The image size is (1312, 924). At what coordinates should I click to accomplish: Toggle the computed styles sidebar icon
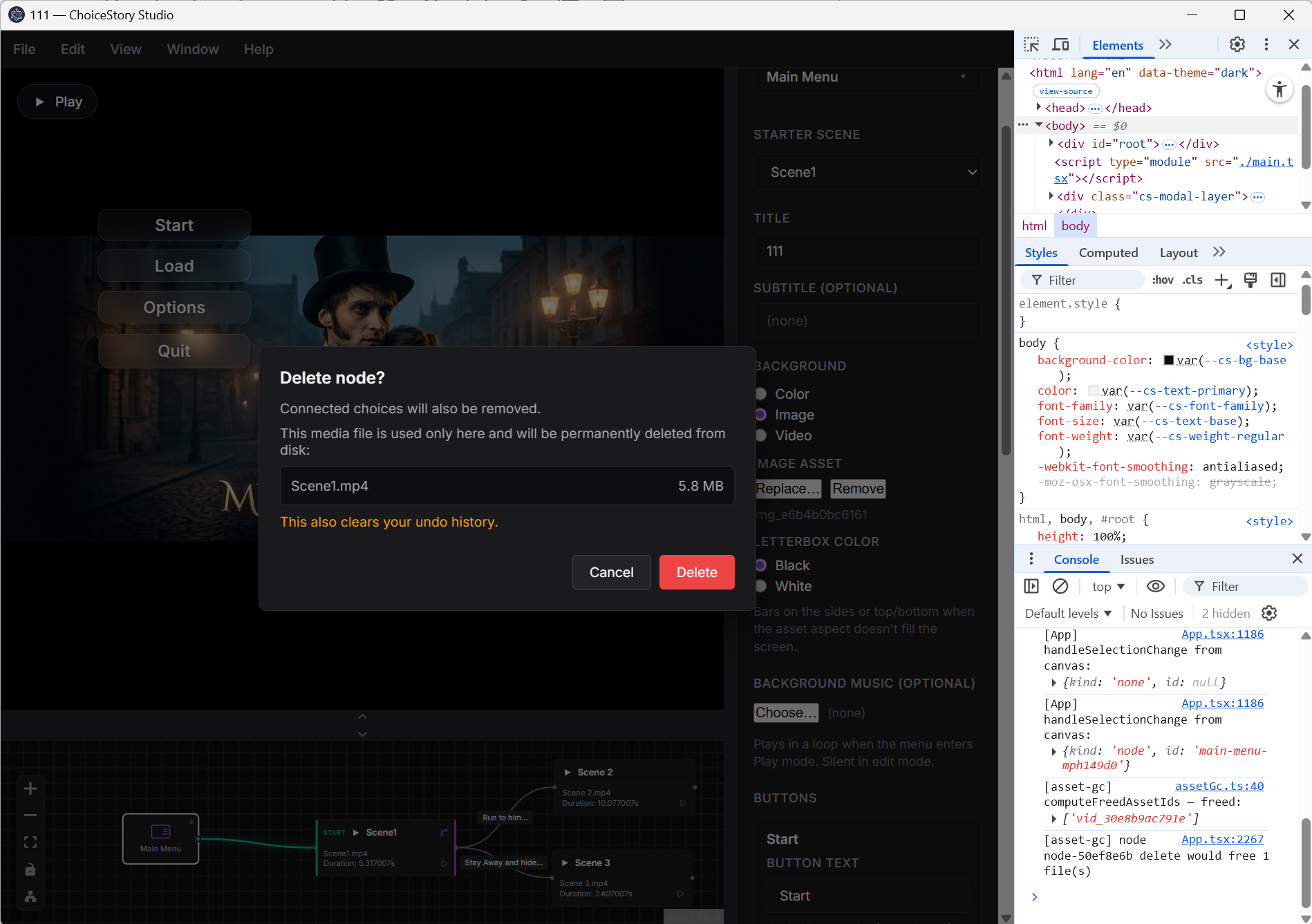tap(1278, 280)
